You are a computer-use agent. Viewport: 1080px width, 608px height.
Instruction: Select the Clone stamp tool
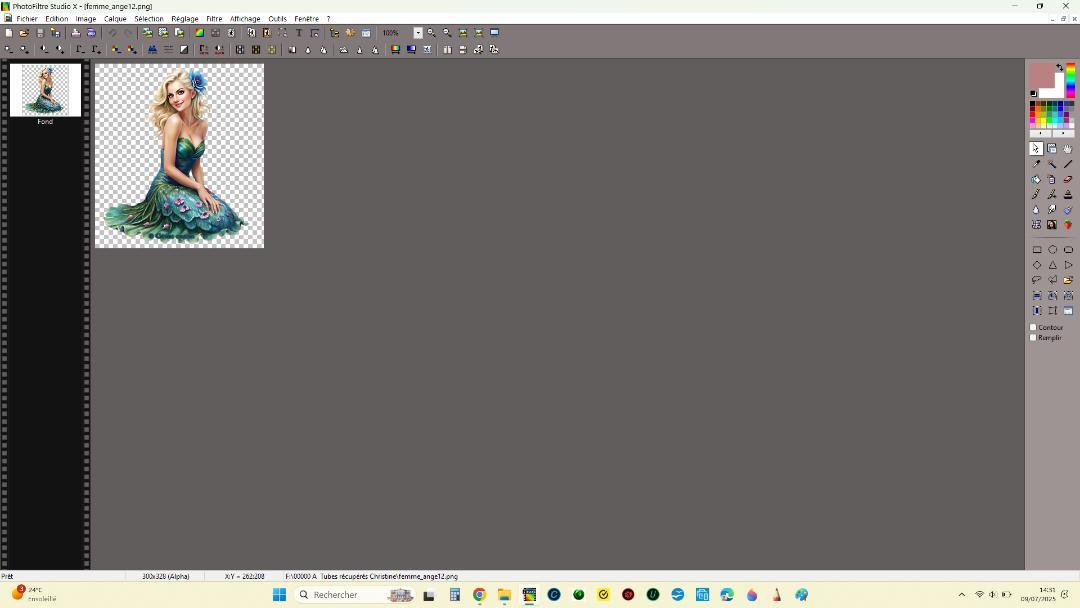(1068, 194)
